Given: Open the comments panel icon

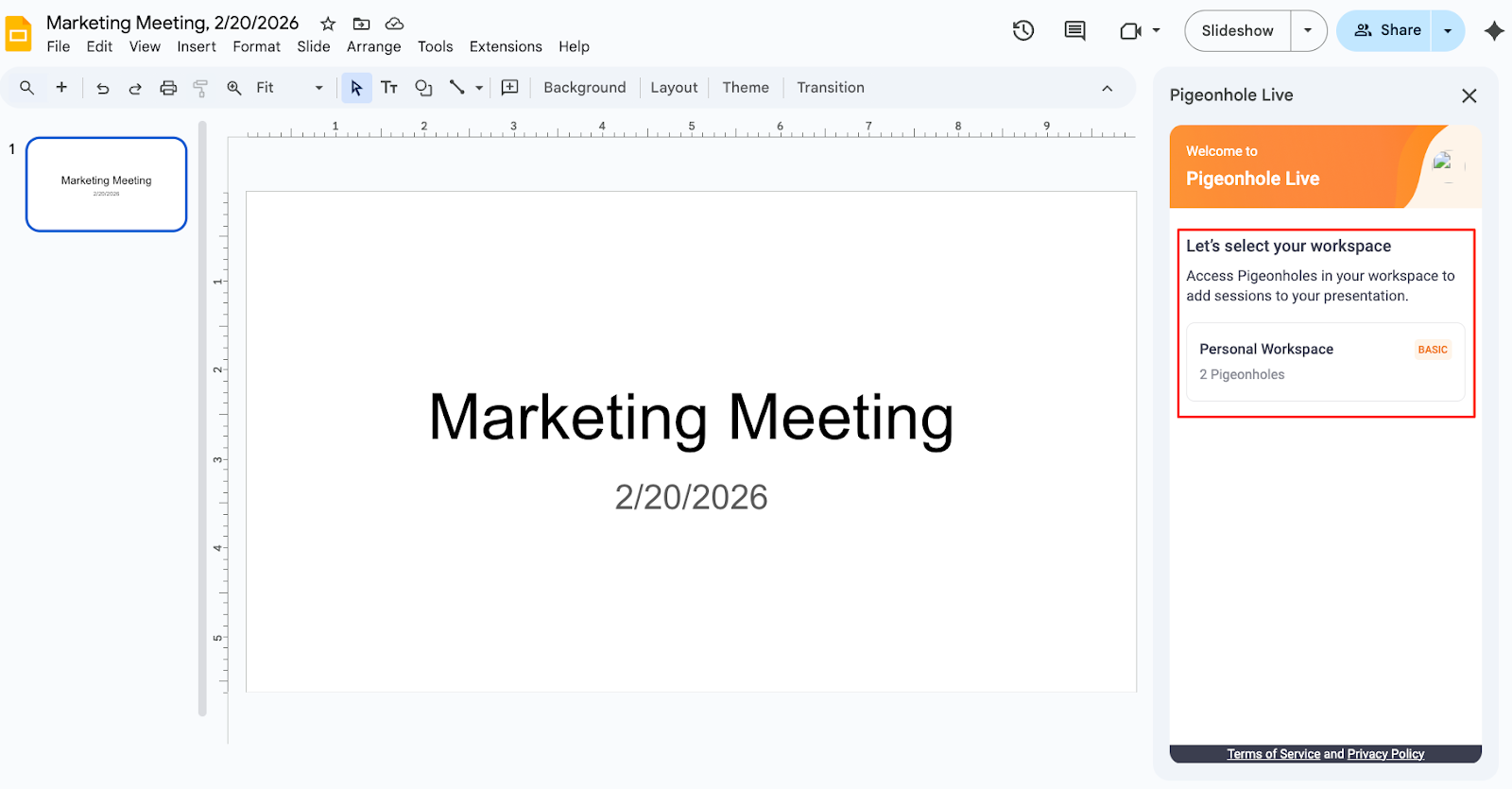Looking at the screenshot, I should point(1074,30).
